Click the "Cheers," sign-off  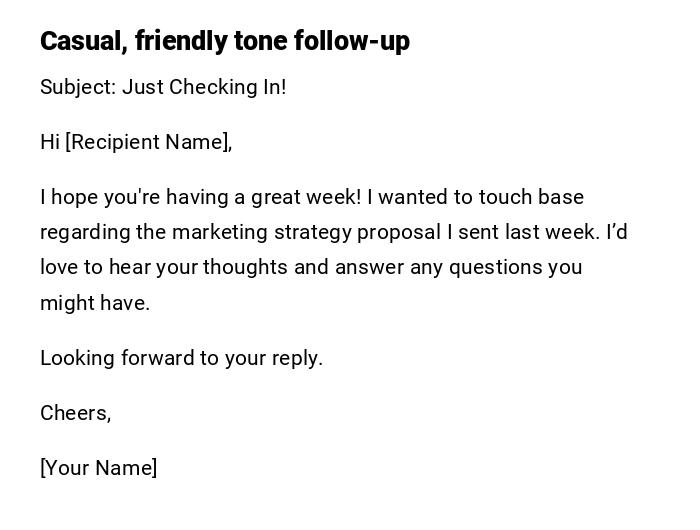pos(75,413)
